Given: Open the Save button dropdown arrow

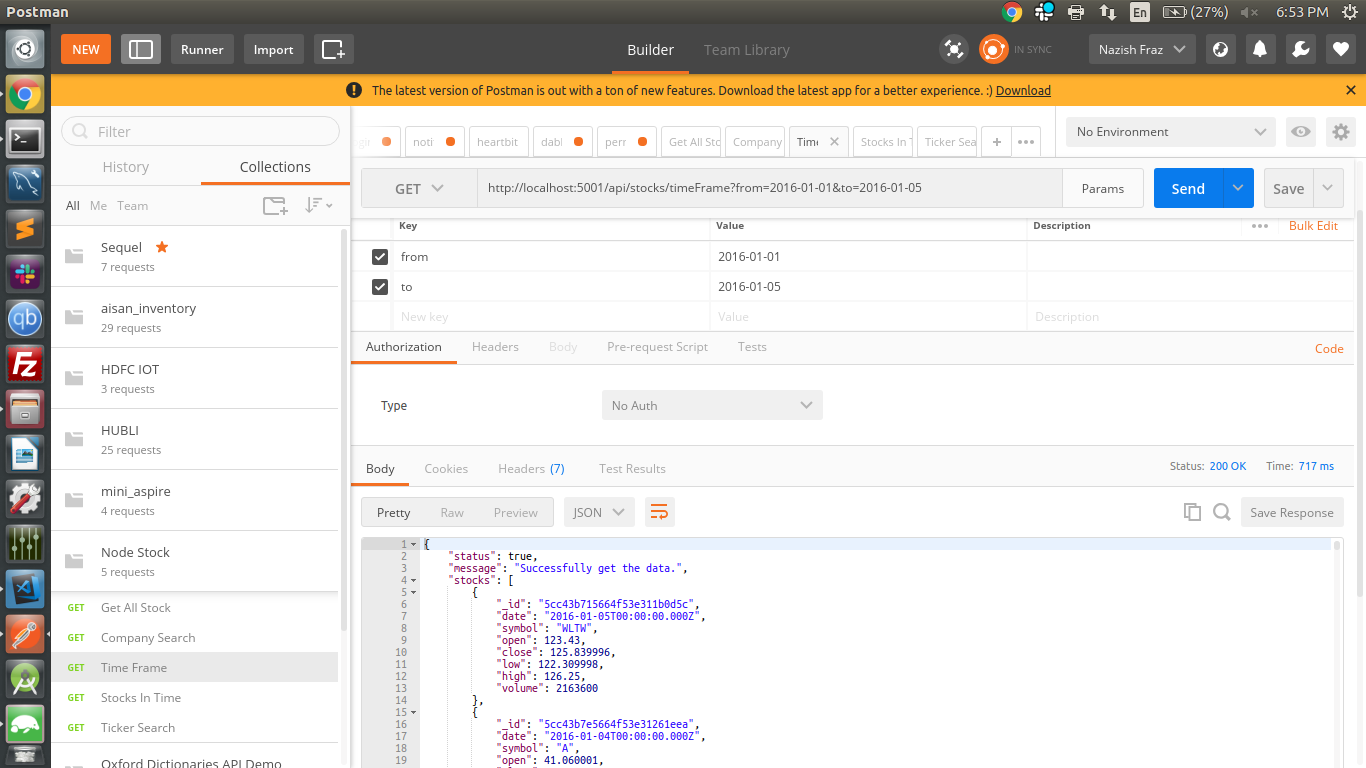Looking at the screenshot, I should [1328, 188].
